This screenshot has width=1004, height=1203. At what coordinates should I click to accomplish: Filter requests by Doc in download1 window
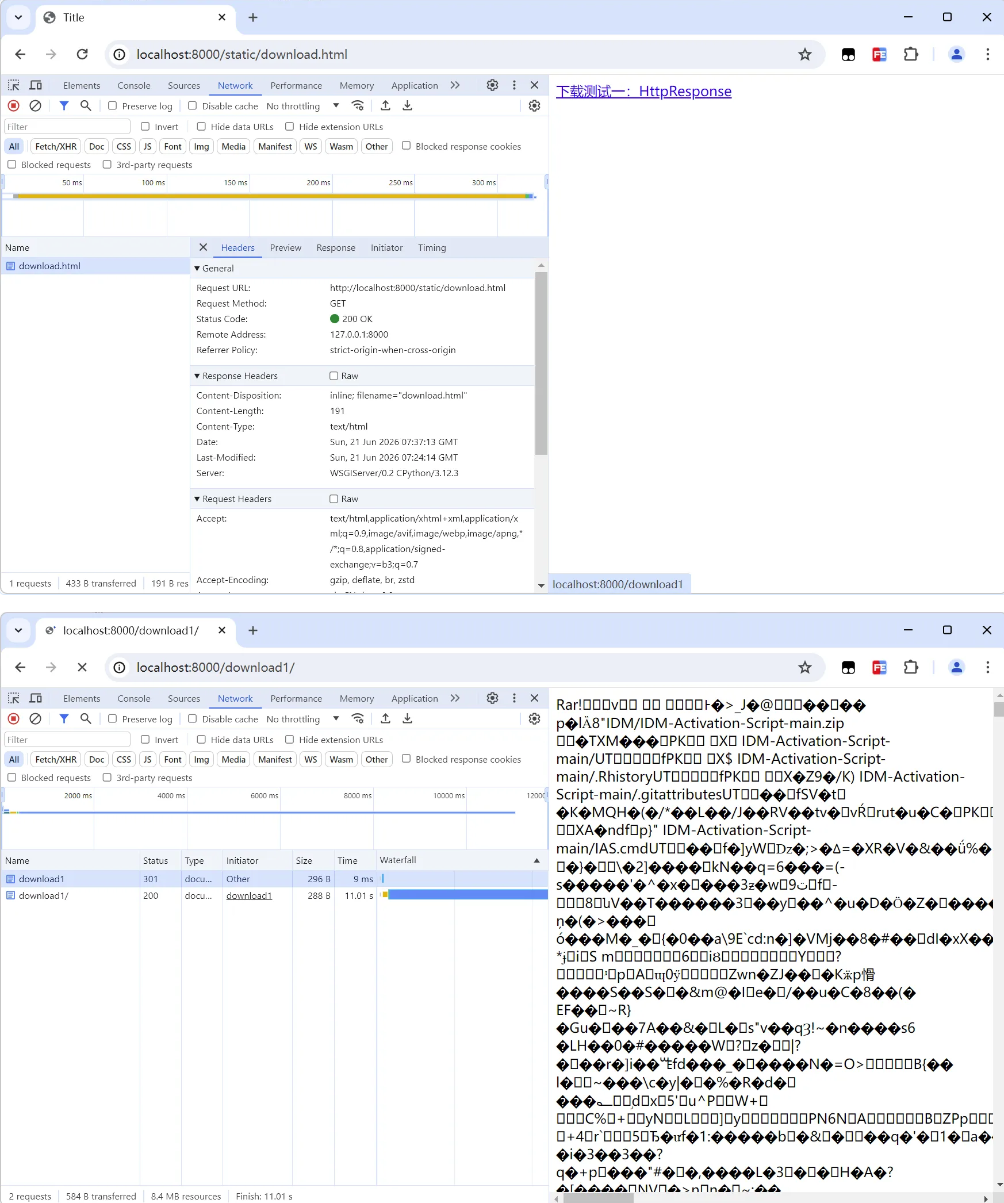pyautogui.click(x=97, y=759)
